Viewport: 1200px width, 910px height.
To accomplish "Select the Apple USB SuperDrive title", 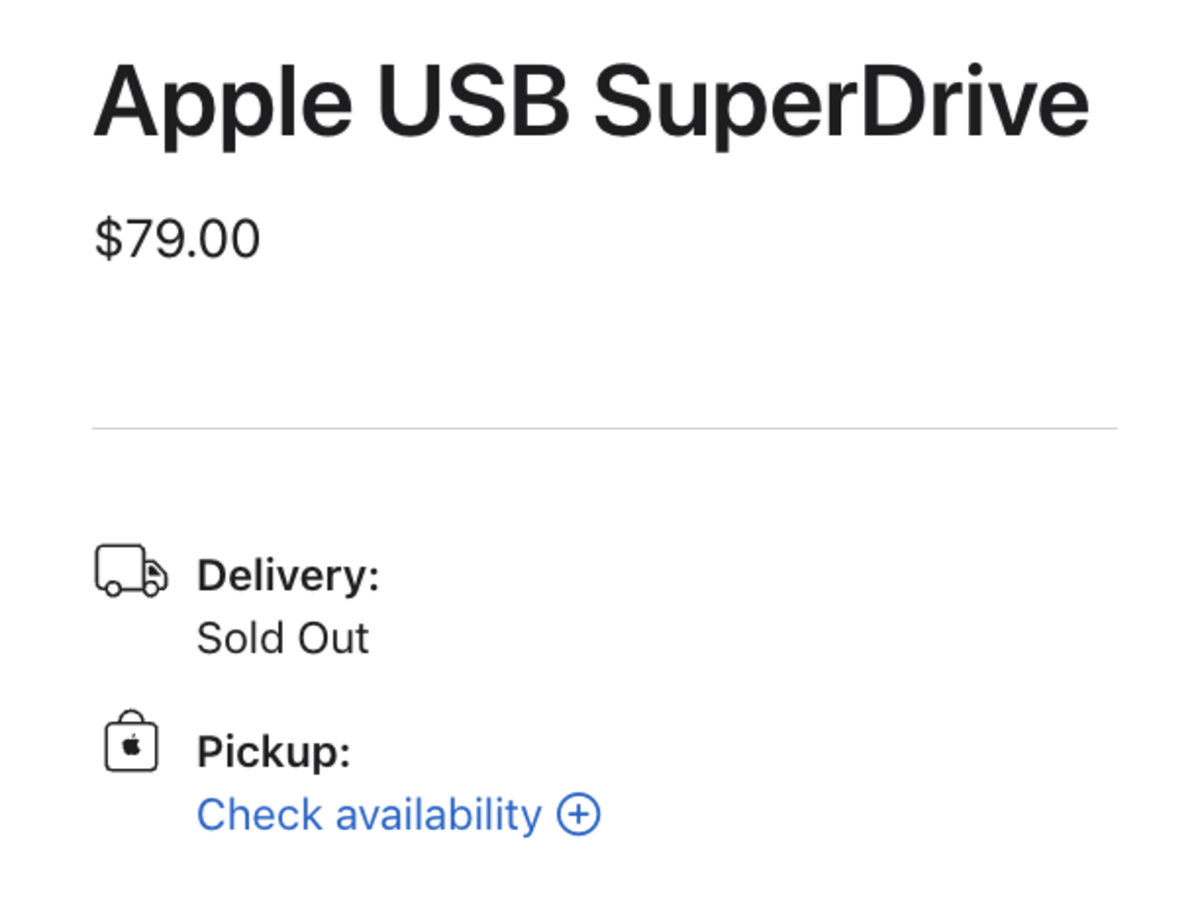I will 591,103.
